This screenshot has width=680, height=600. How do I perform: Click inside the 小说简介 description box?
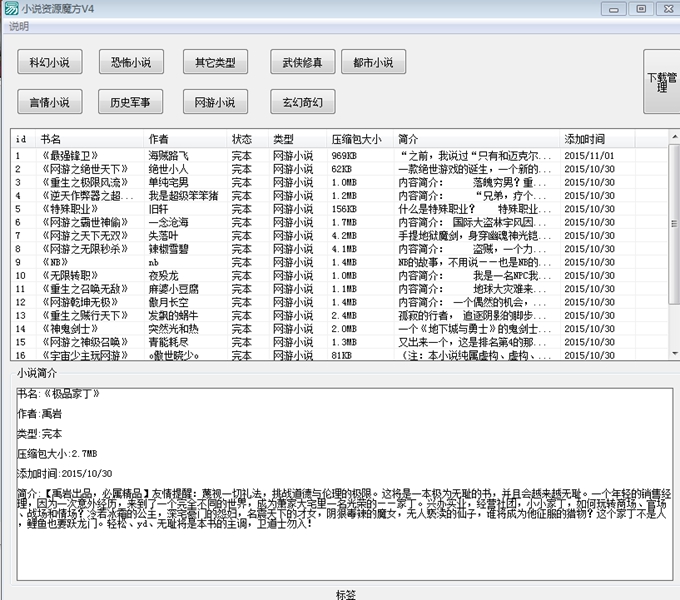point(345,484)
